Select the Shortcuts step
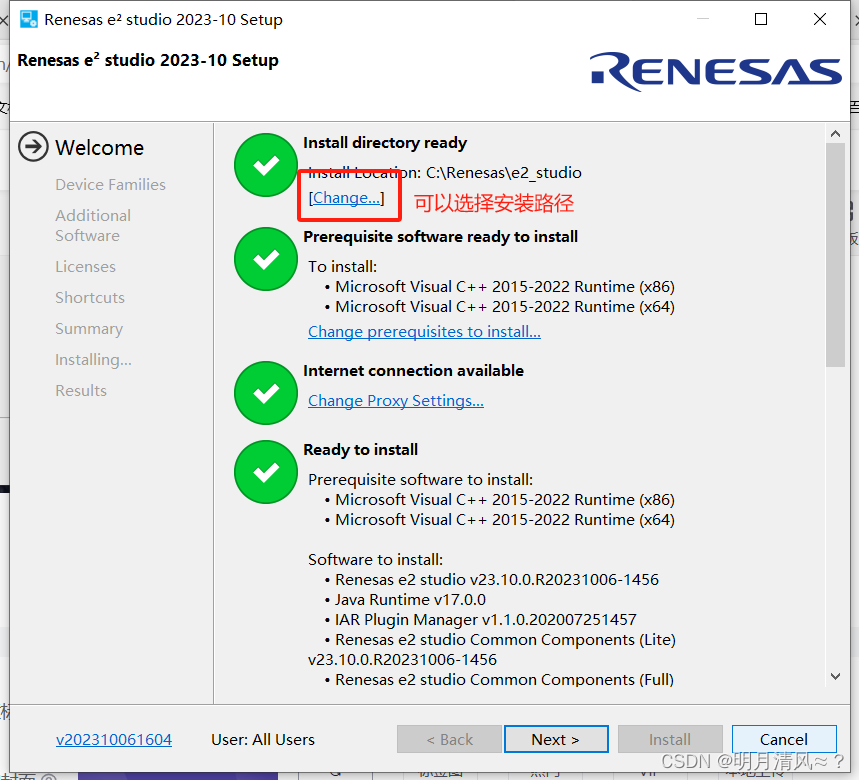Viewport: 859px width, 780px height. coord(90,297)
